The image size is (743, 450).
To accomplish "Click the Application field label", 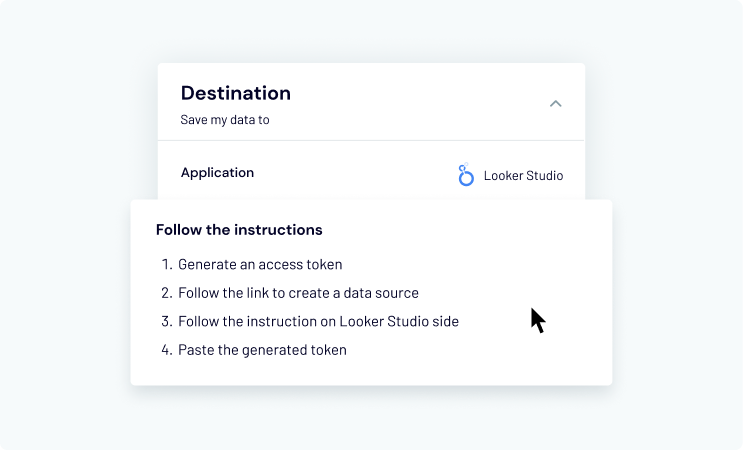I will (217, 172).
